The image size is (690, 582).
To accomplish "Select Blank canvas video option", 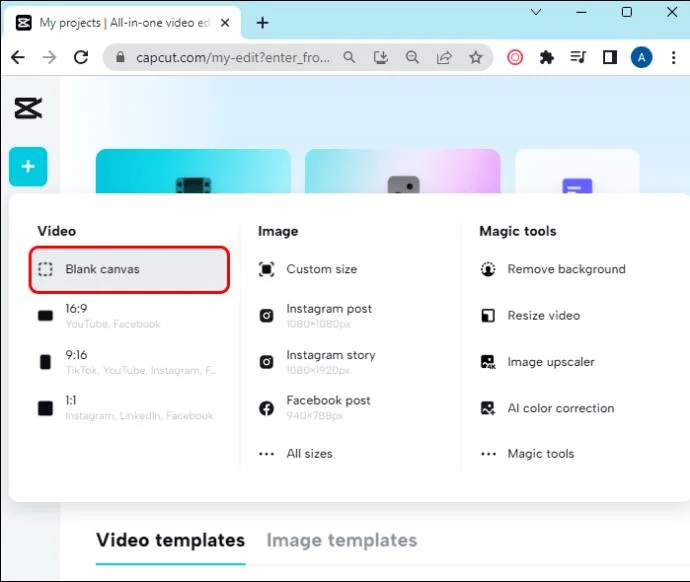I will 129,269.
